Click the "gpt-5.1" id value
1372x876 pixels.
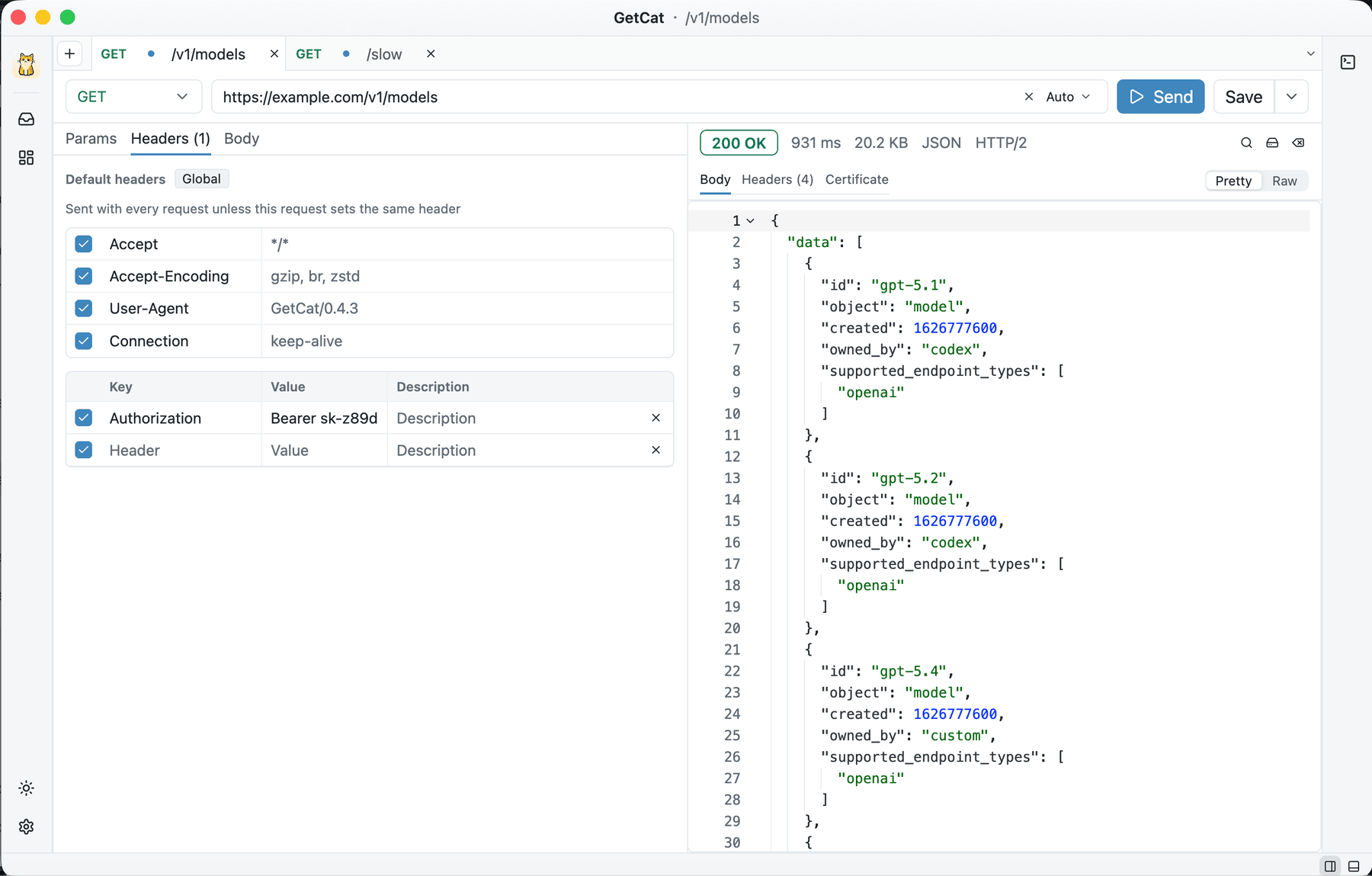point(909,285)
